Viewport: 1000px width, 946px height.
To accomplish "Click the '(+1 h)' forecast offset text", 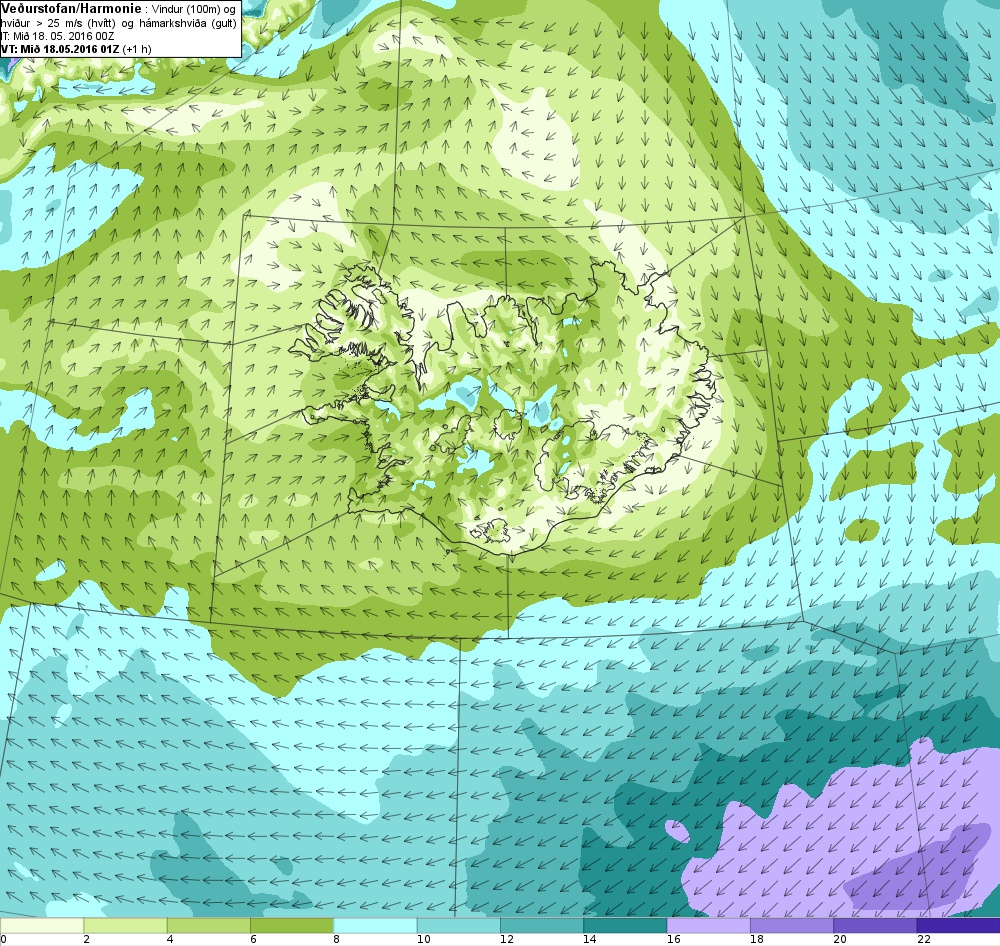I will click(137, 49).
